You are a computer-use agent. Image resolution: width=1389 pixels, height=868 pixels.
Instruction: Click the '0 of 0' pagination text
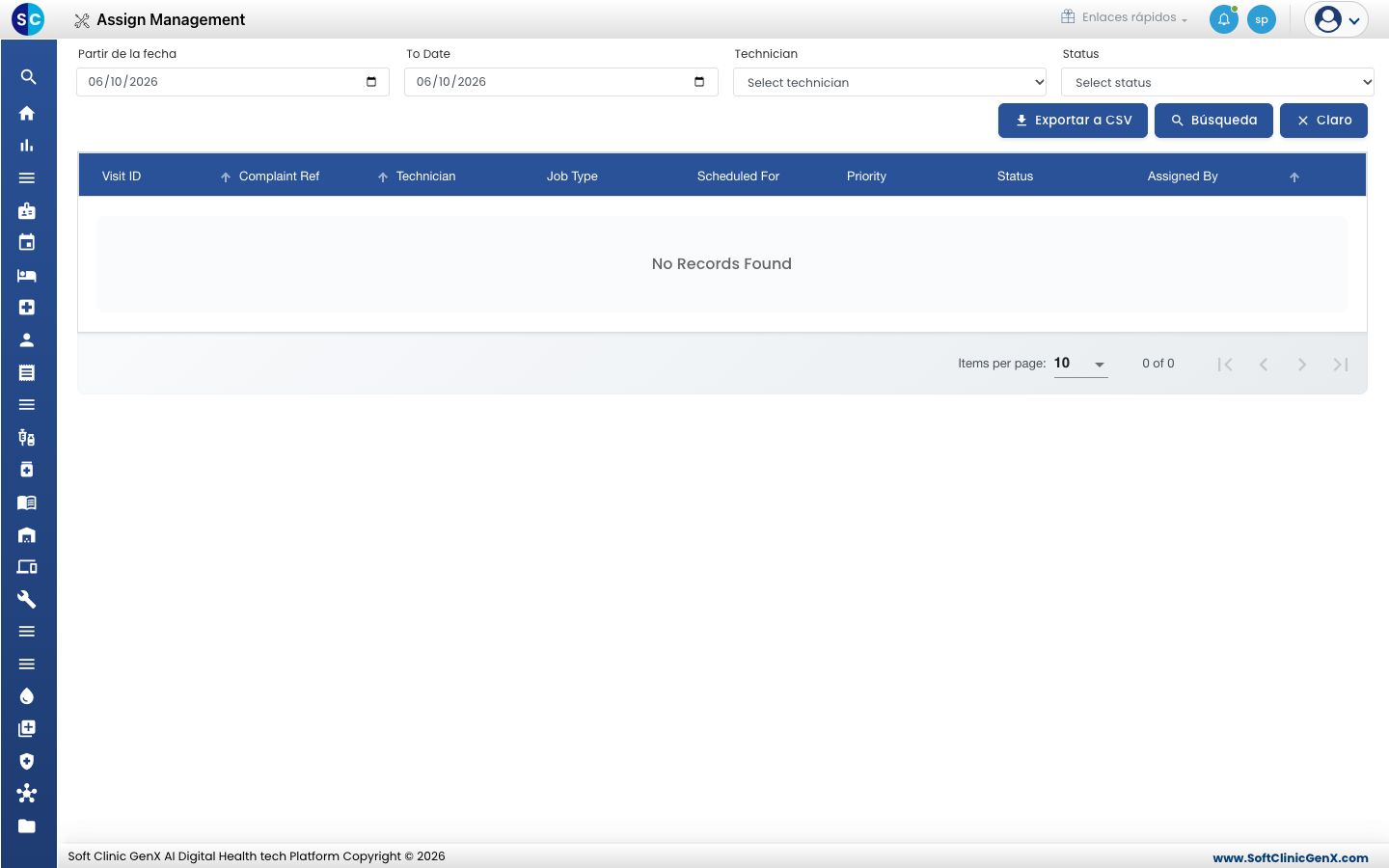click(1157, 364)
